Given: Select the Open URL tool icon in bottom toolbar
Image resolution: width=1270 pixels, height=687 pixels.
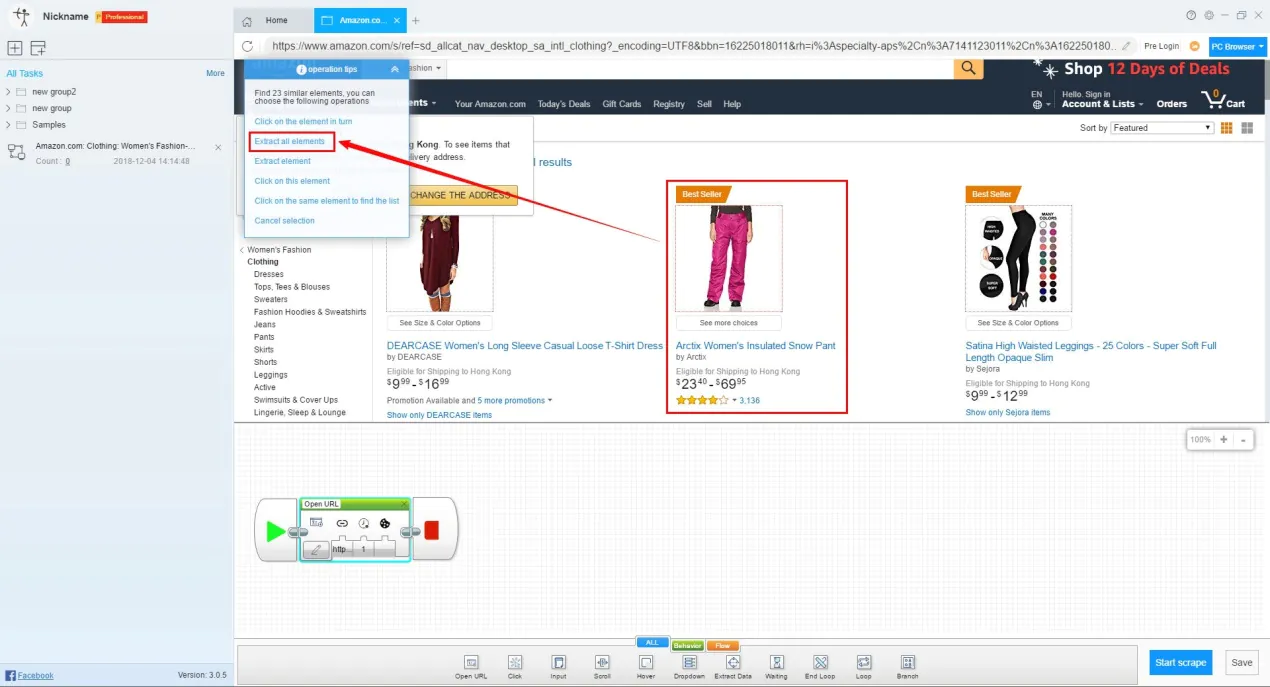Looking at the screenshot, I should click(x=471, y=662).
